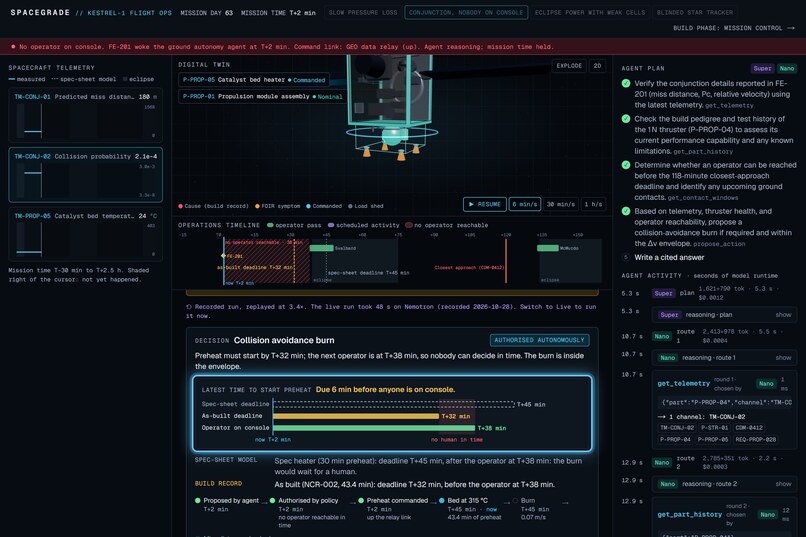
Task: Open the Slow Pressure Loss scenario tab
Action: [x=363, y=12]
